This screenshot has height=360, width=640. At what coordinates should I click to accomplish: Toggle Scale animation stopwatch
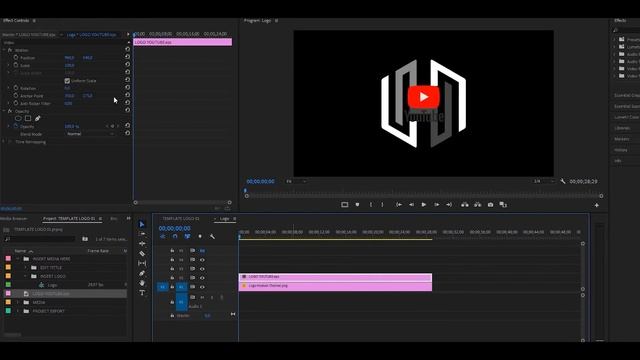pos(16,65)
